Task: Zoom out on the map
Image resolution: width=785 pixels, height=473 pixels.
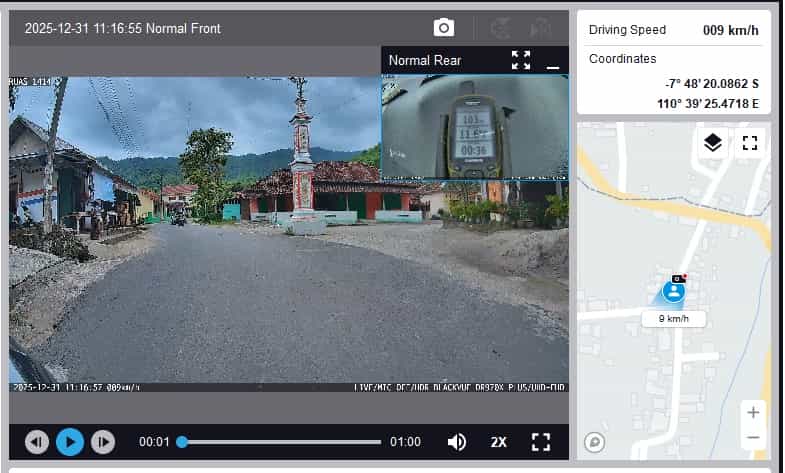Action: click(x=753, y=437)
